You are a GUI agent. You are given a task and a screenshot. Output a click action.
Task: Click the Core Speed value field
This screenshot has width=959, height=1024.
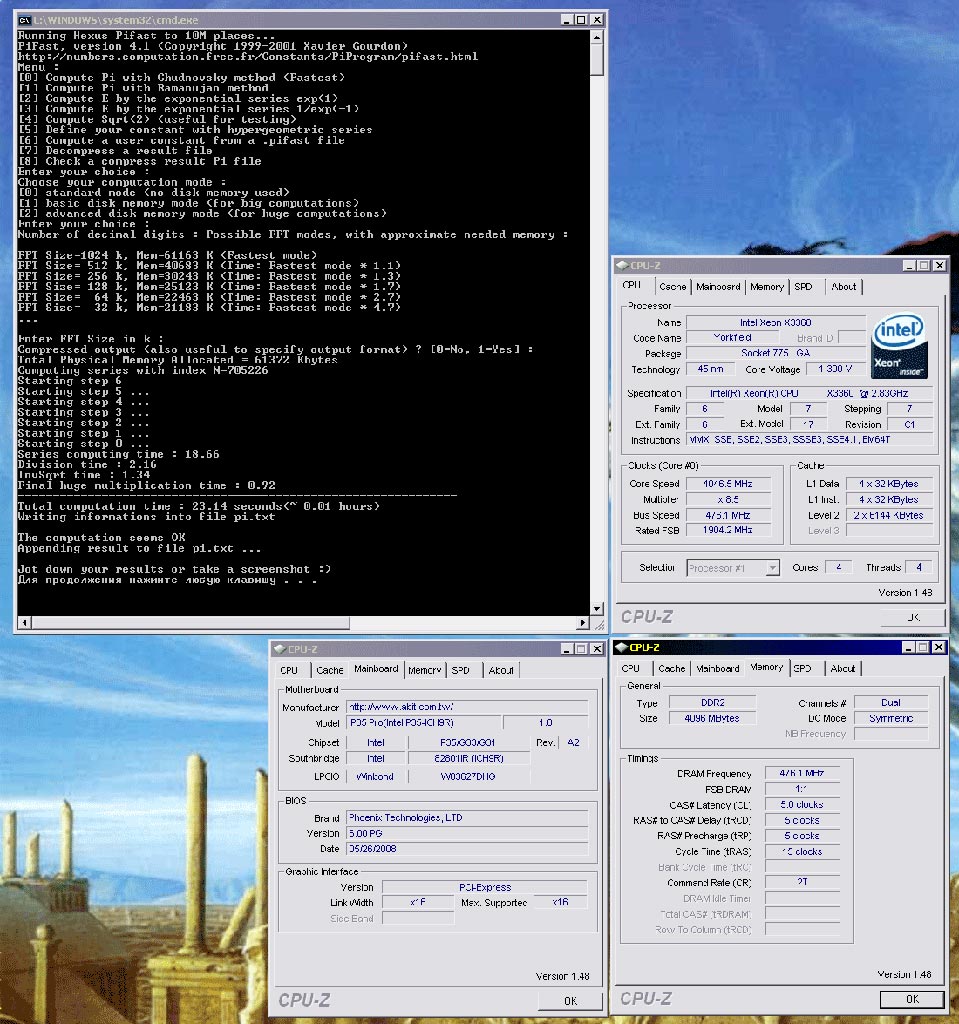(728, 484)
